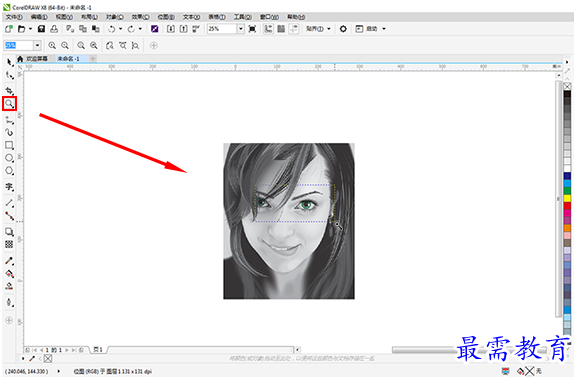The image size is (578, 380).
Task: Select the Drop Shadow tool
Action: [10, 232]
